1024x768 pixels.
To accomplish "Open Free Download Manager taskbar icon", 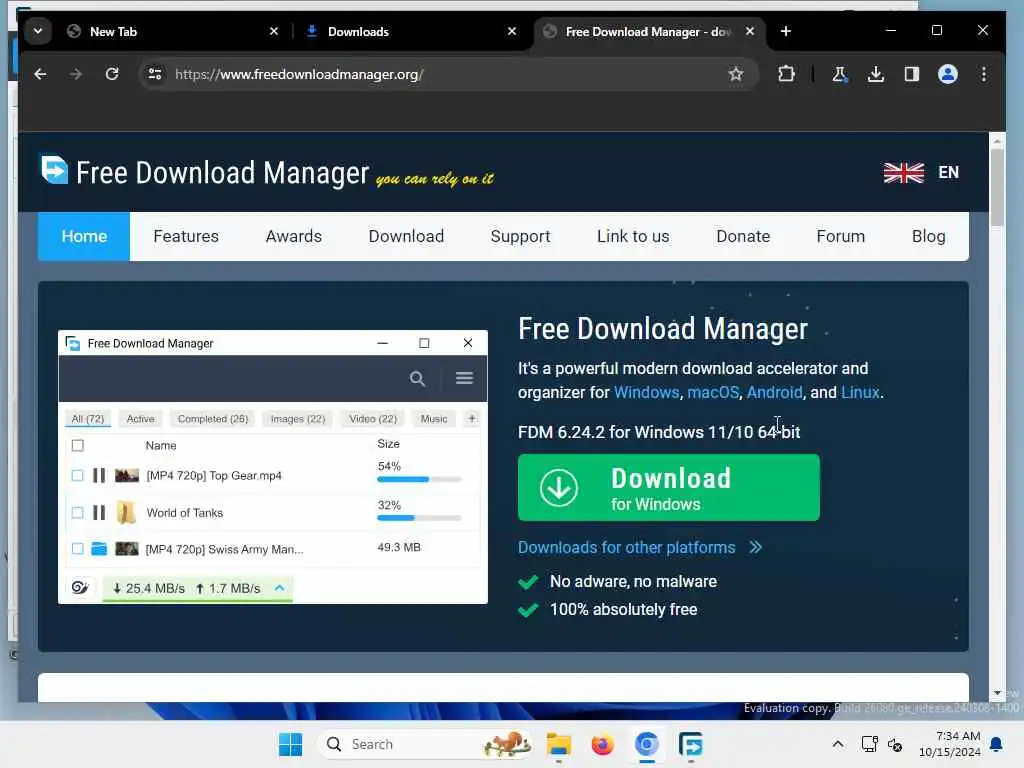I will [x=690, y=744].
